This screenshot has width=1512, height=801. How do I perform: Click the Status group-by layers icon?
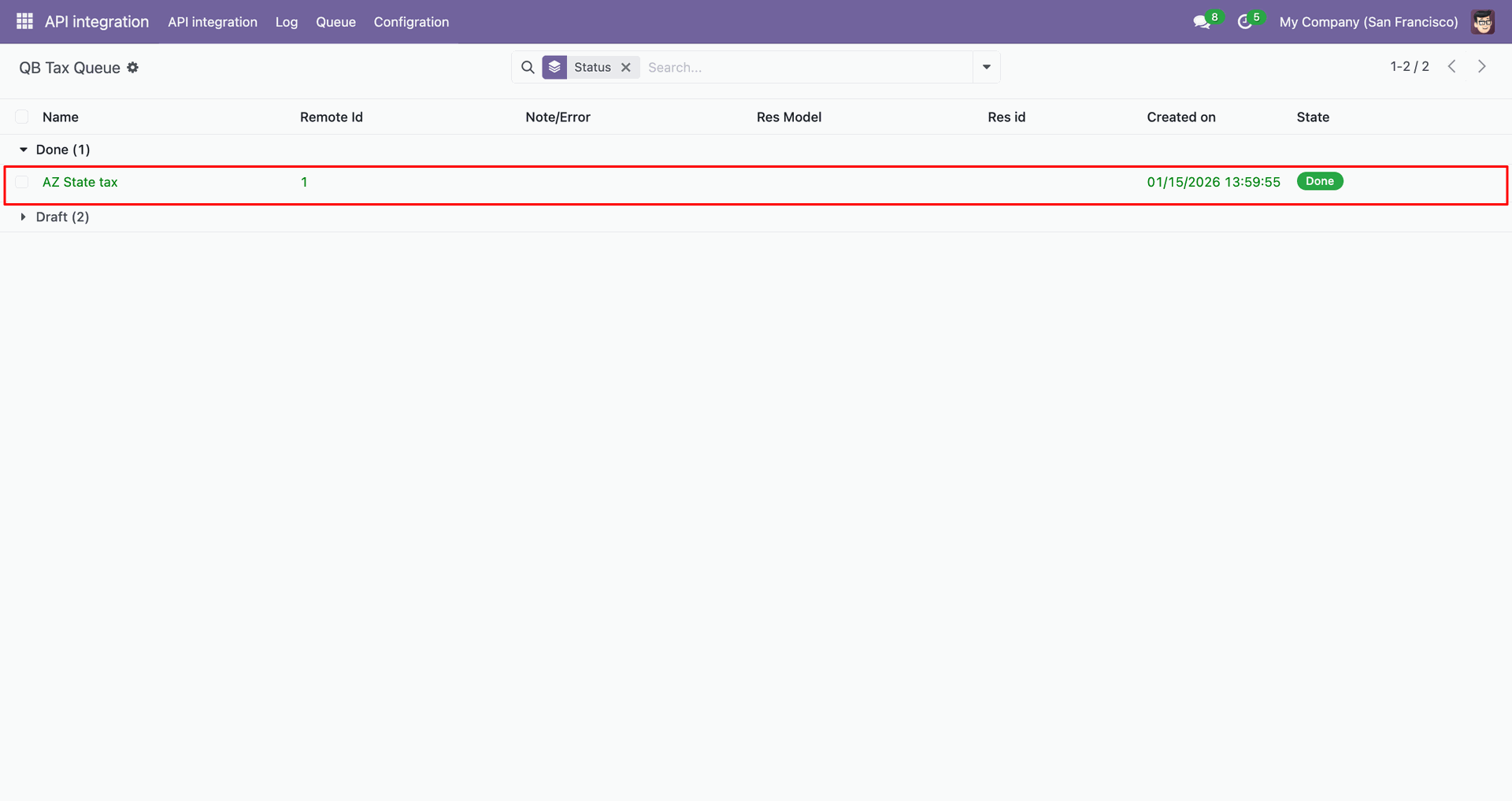554,67
